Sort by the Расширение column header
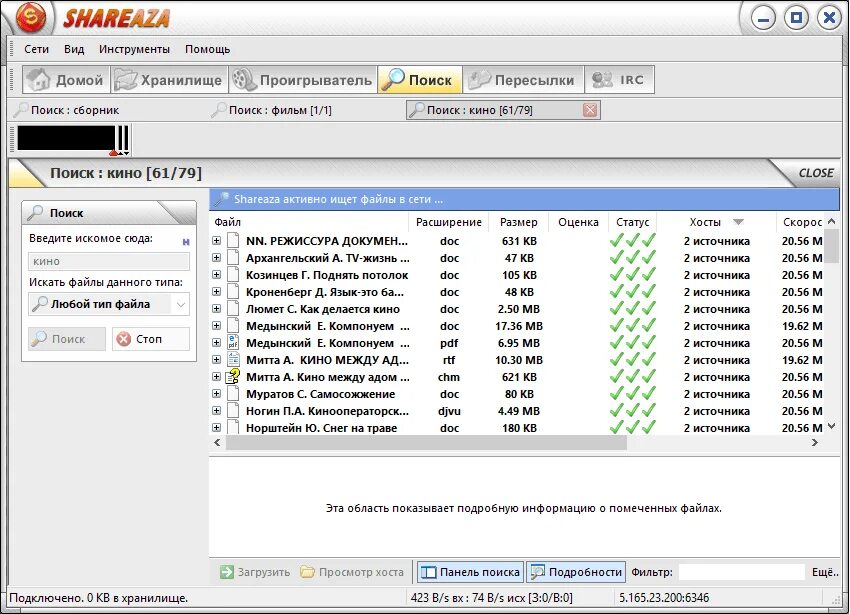Viewport: 850px width, 614px height. (448, 222)
